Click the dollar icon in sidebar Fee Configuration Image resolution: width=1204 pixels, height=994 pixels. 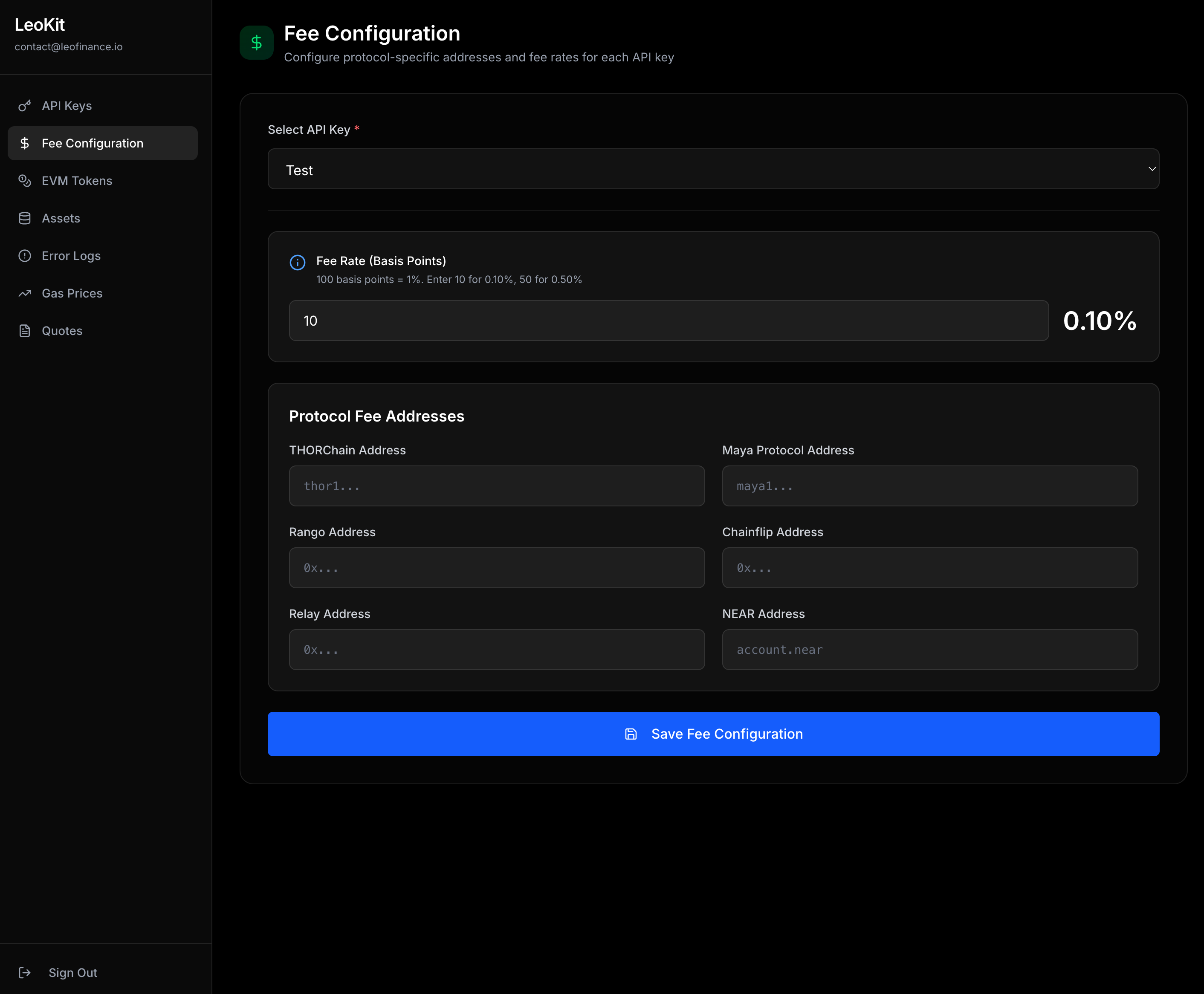pos(25,143)
